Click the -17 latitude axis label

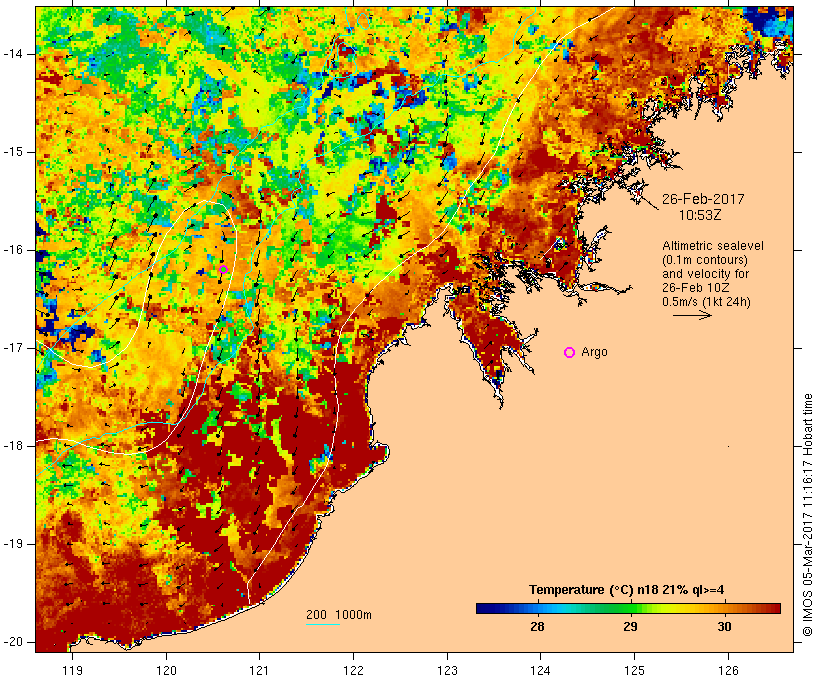tap(13, 348)
